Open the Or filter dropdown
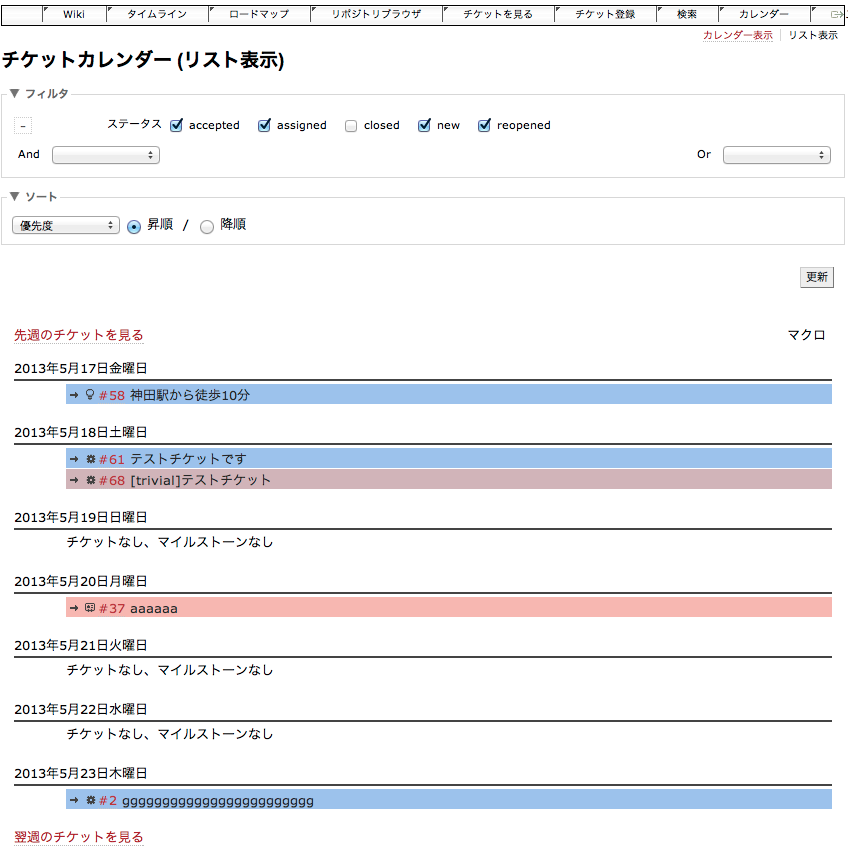The height and width of the screenshot is (853, 848). (x=776, y=155)
